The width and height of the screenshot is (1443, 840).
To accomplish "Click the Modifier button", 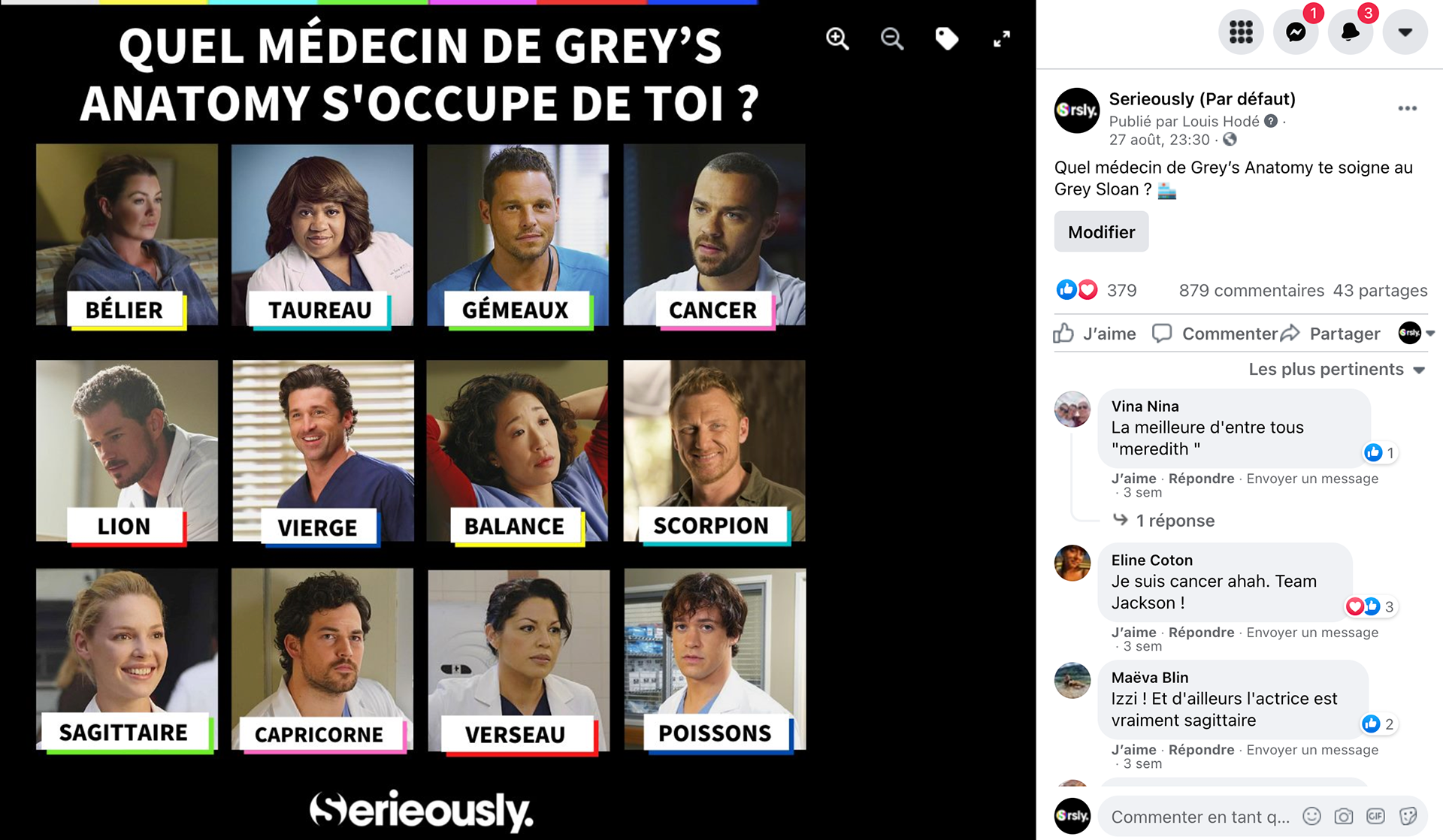I will pyautogui.click(x=1101, y=231).
